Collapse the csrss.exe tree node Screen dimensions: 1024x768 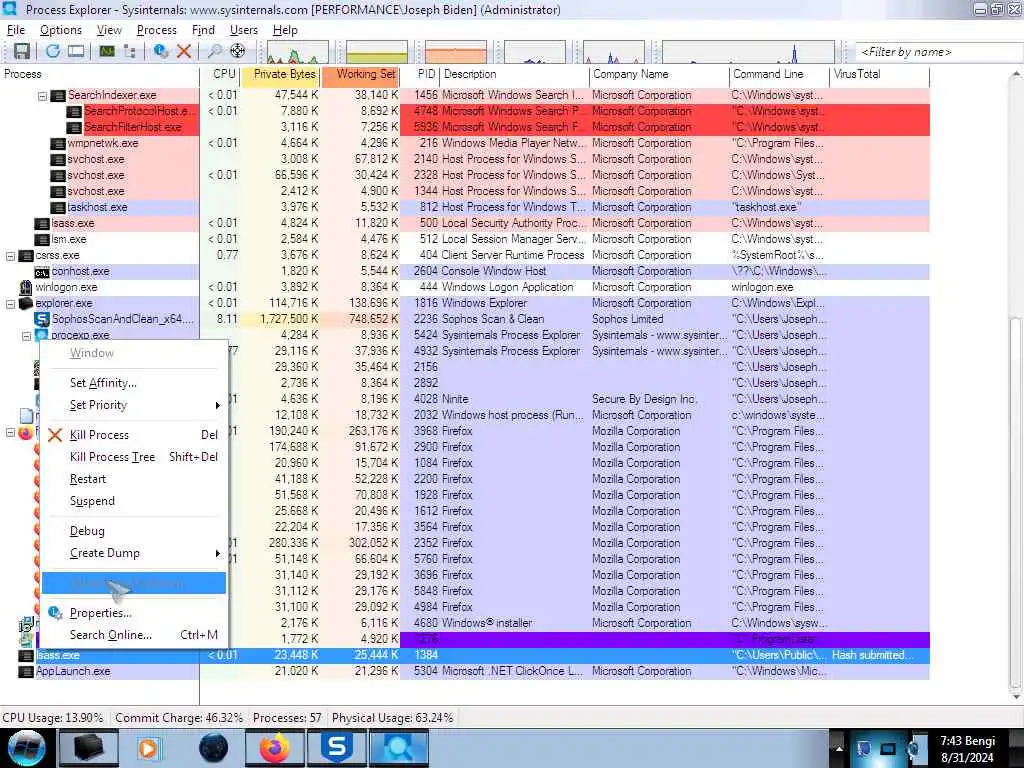10,256
